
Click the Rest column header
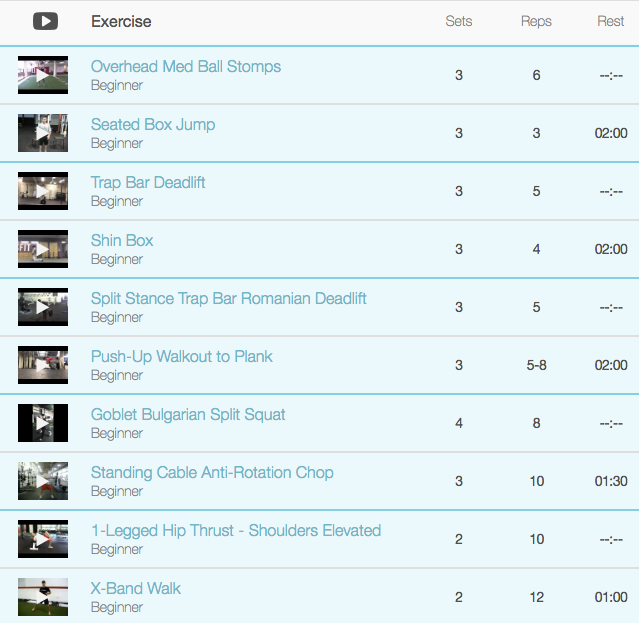(x=610, y=21)
